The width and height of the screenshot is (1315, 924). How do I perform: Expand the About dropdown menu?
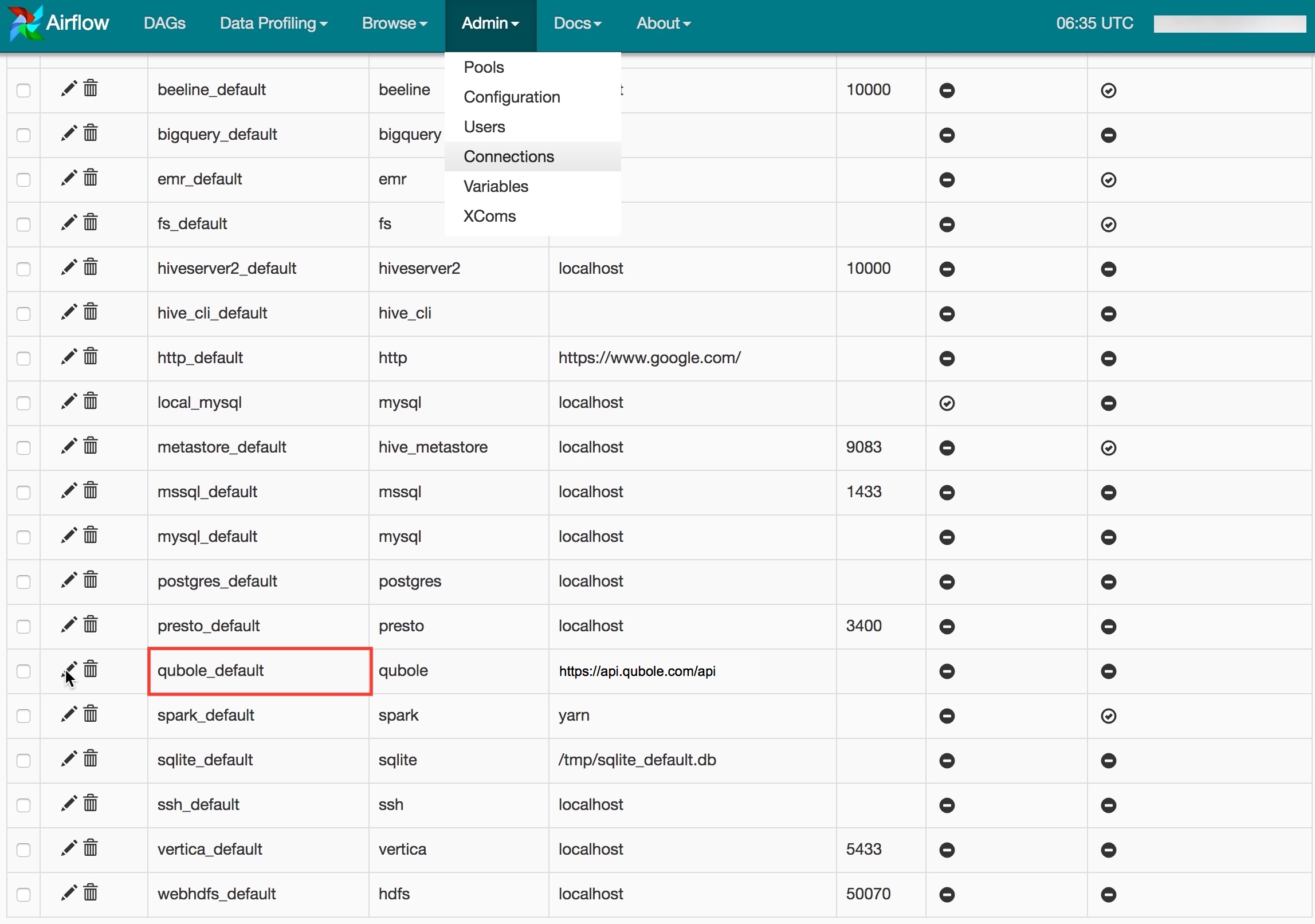[x=664, y=23]
